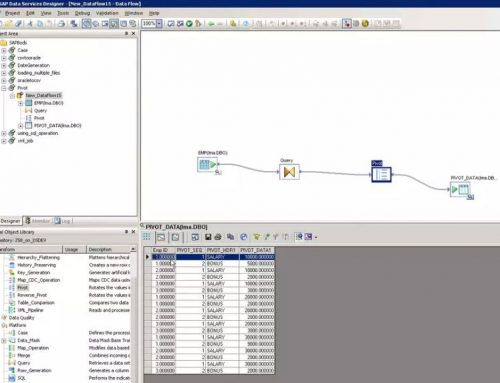Select the first SALARY row in data grid
Screen dimensions: 500x383
pyautogui.click(x=213, y=257)
